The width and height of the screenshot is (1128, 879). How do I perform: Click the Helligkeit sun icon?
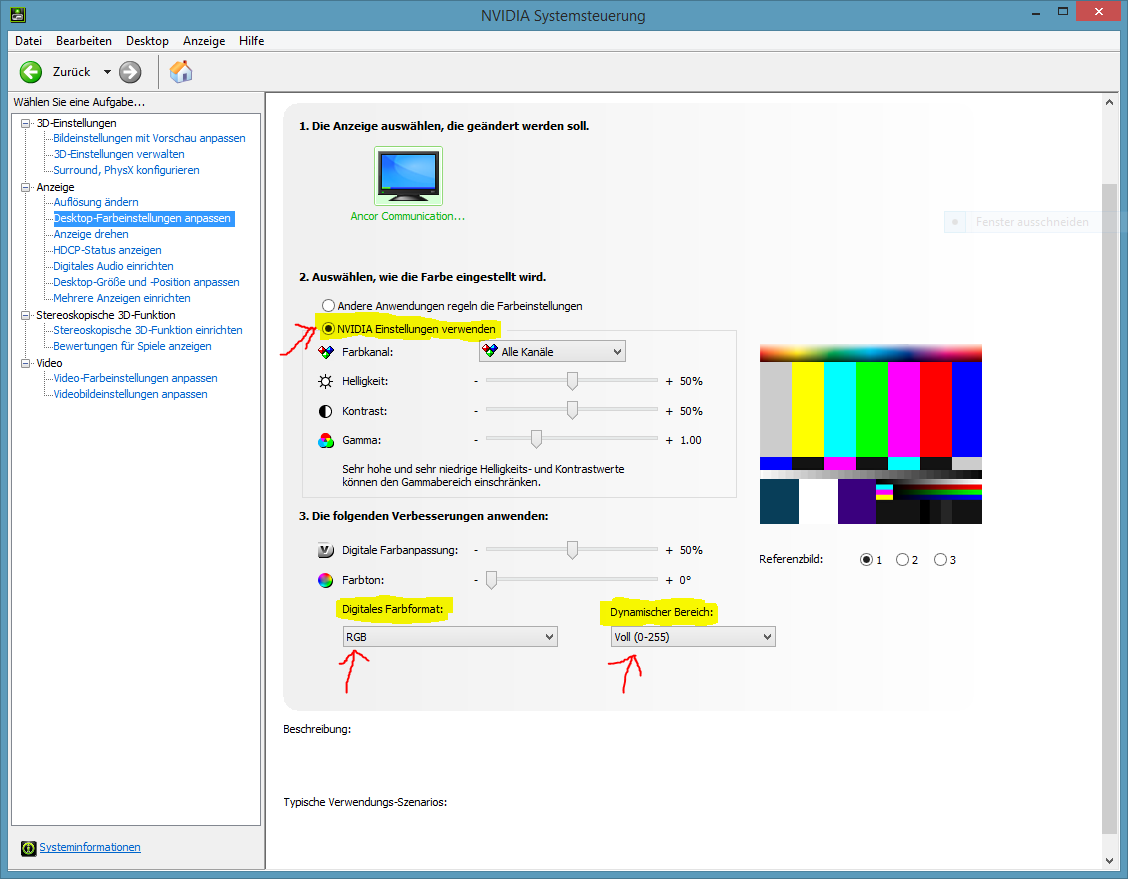(x=326, y=381)
